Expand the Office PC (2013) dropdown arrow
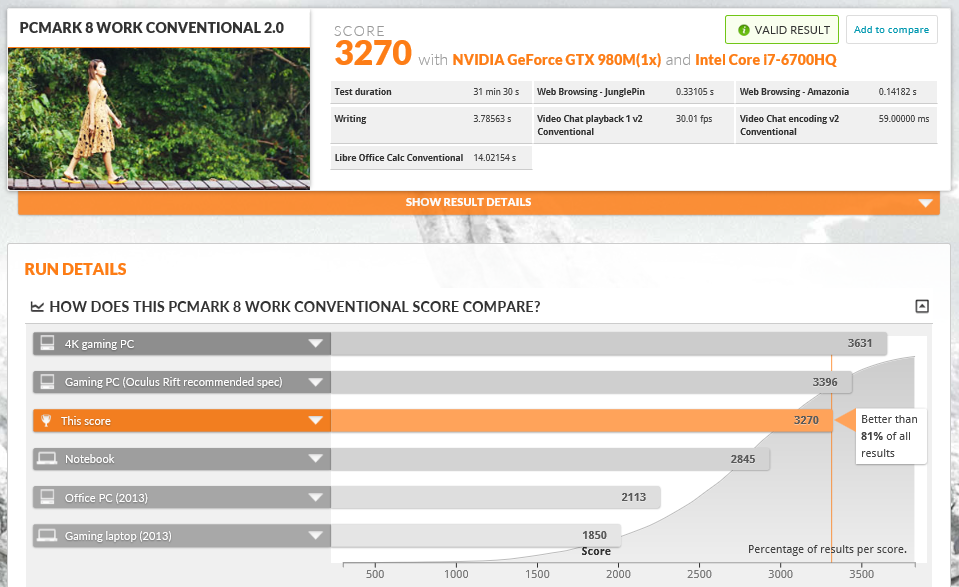Viewport: 959px width, 587px height. click(x=316, y=497)
